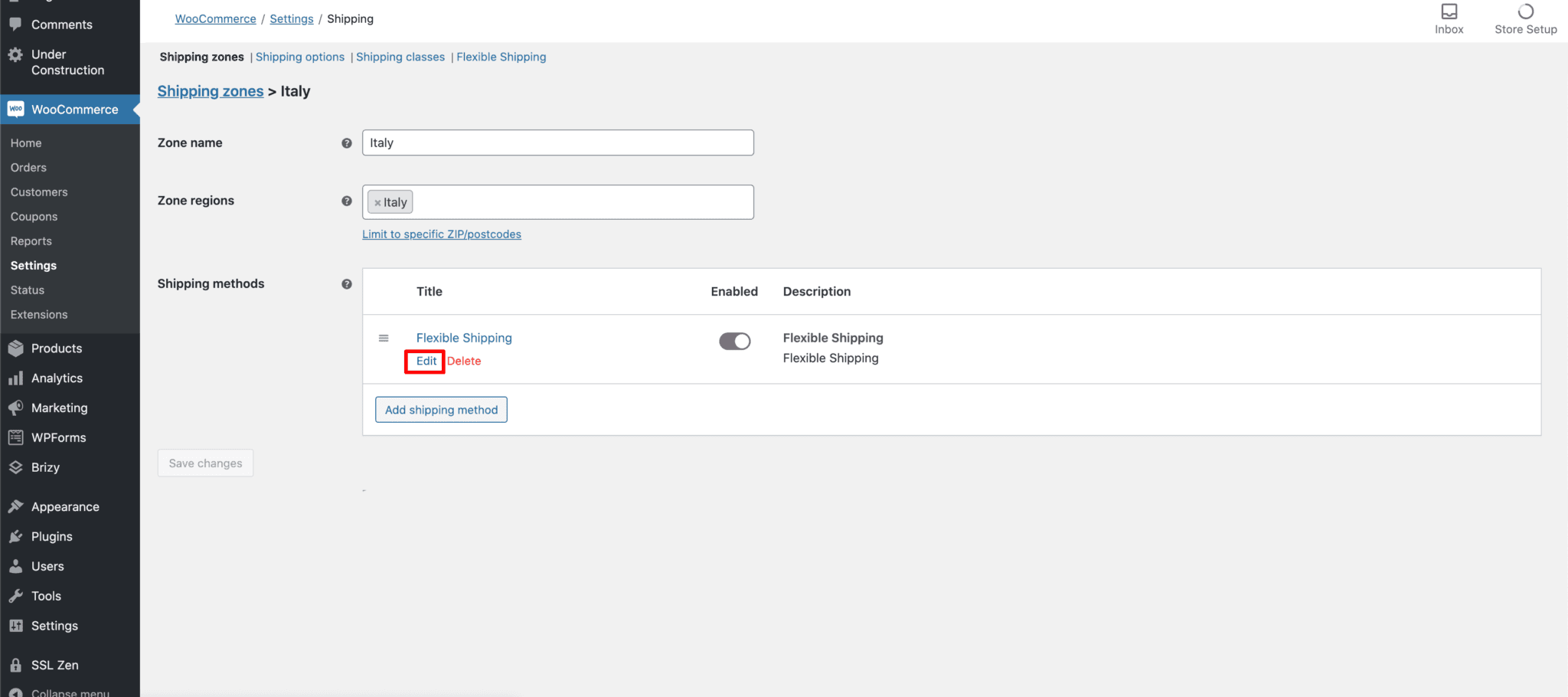Open the Status submenu item

coord(28,290)
